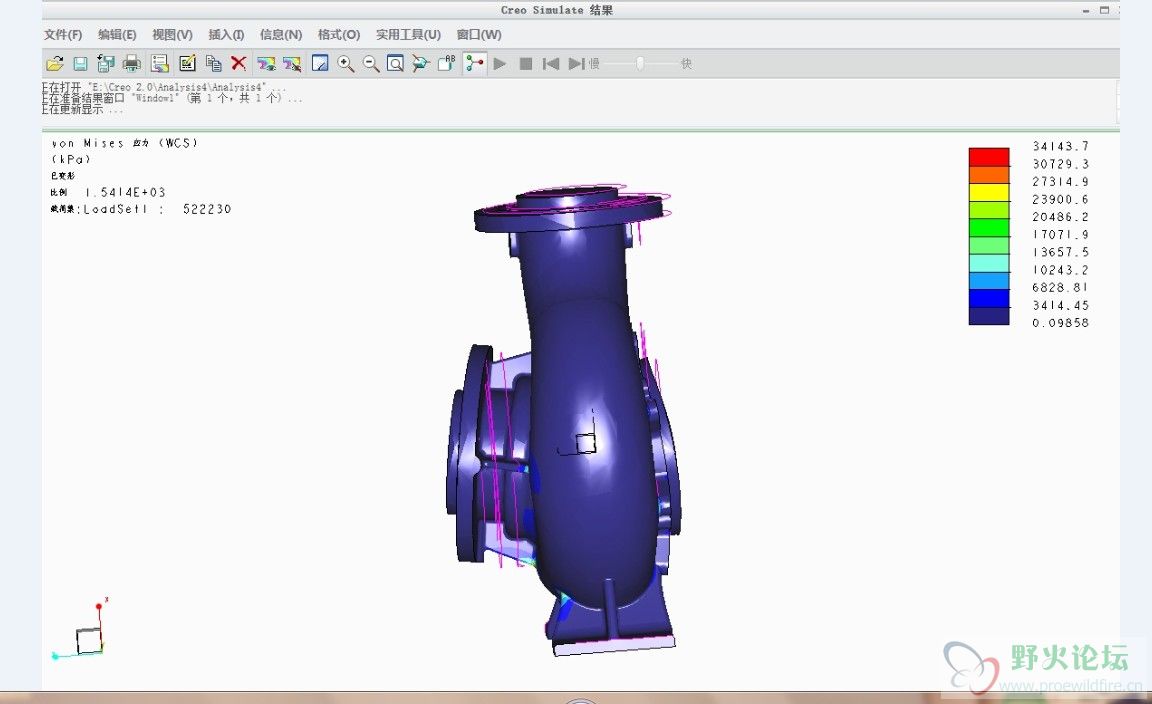Image resolution: width=1152 pixels, height=704 pixels.
Task: Click the orange legend color swatch
Action: (989, 175)
